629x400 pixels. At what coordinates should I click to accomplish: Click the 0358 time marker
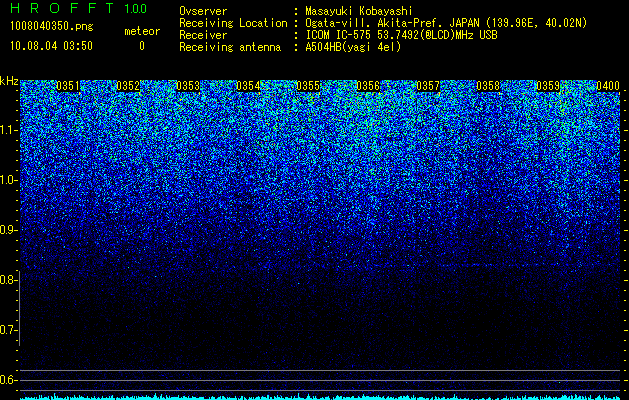click(488, 86)
